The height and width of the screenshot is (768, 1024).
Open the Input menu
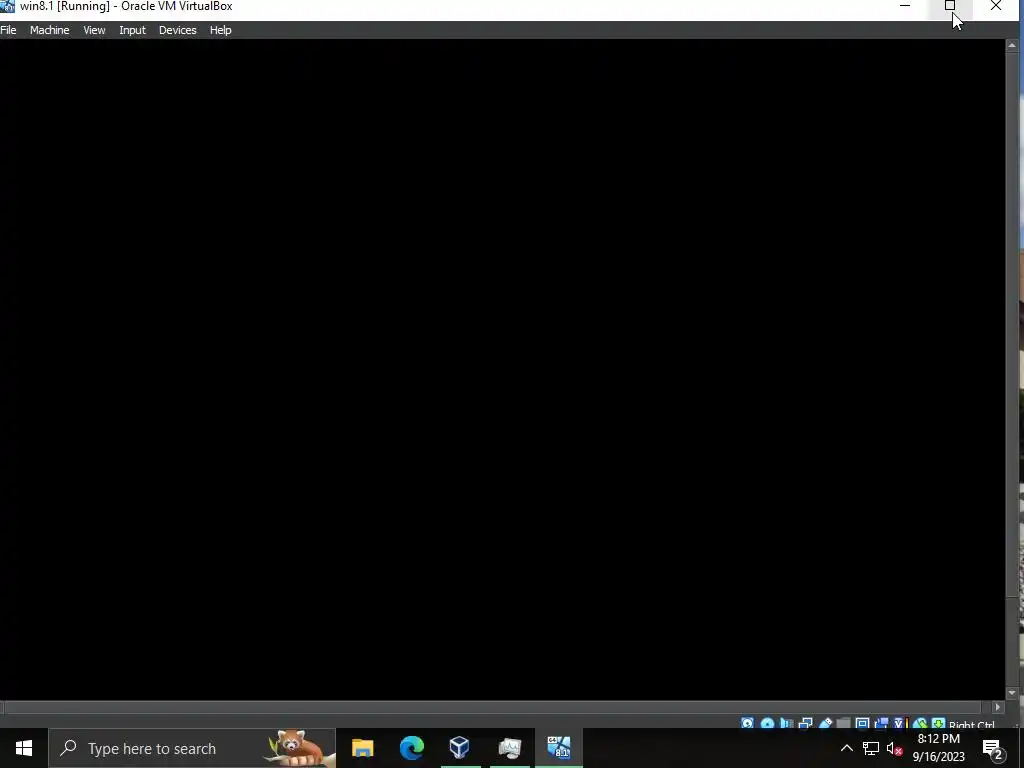coord(133,30)
